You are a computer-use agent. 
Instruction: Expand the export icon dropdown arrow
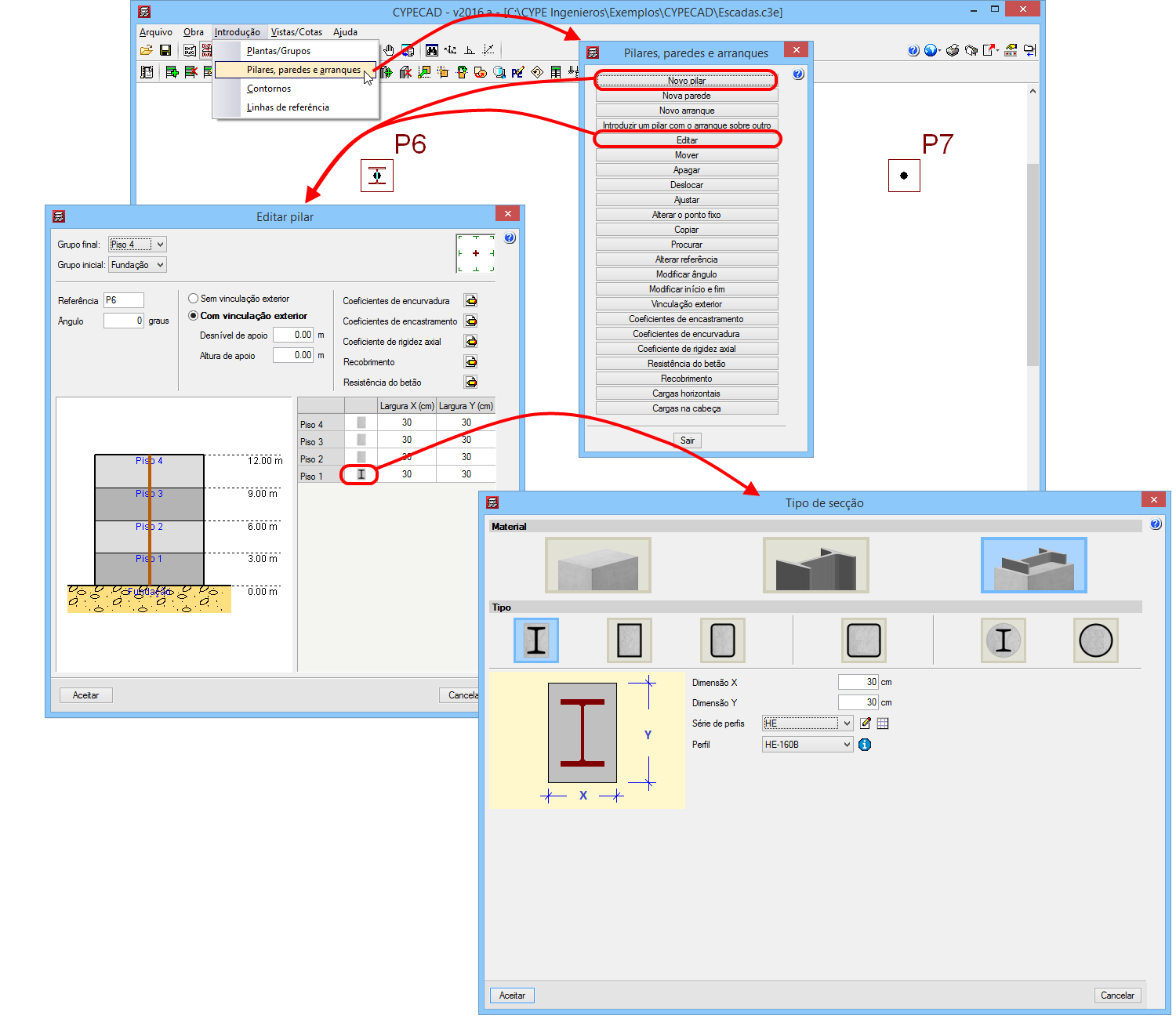click(x=997, y=50)
